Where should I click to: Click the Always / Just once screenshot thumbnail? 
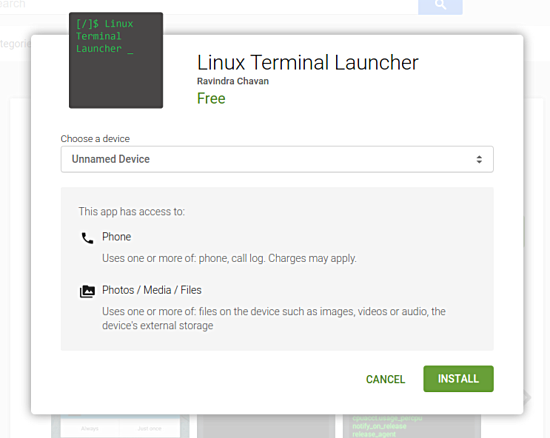[120, 426]
